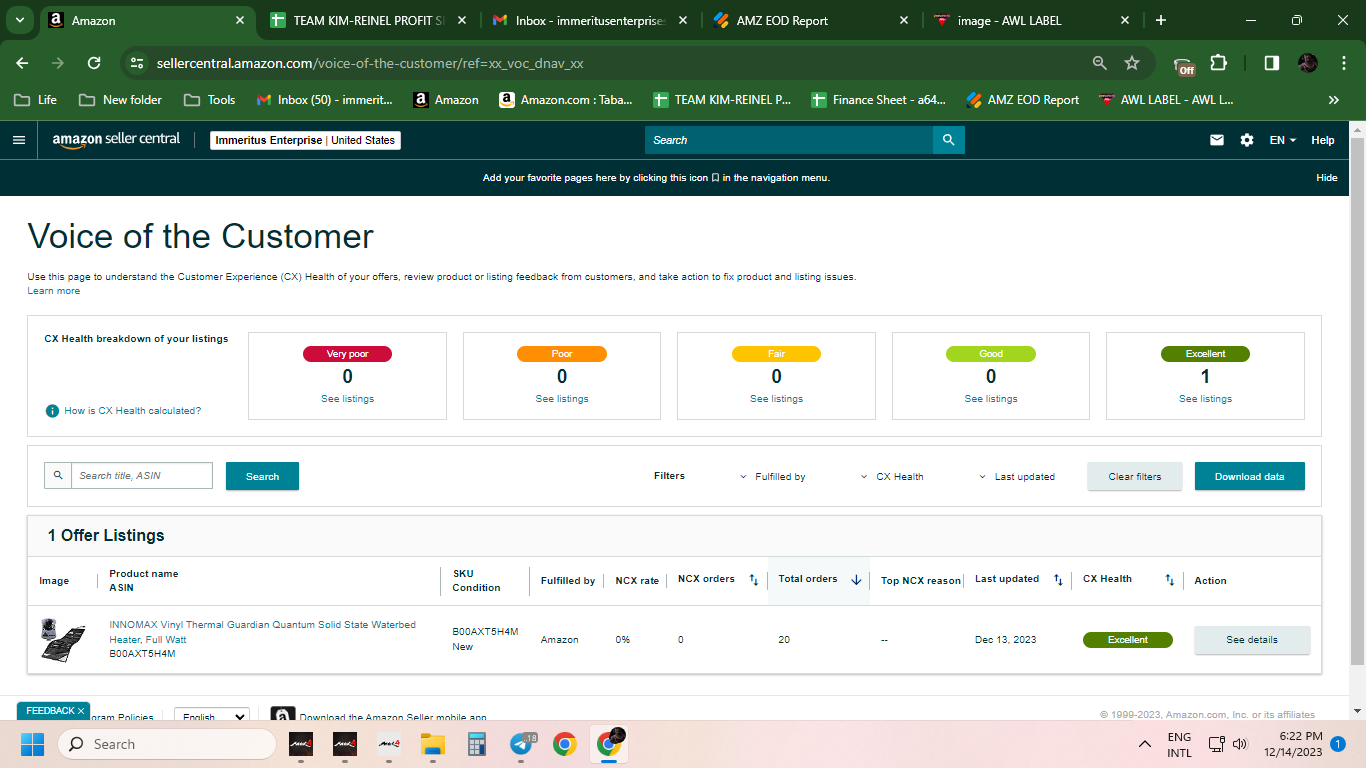Click the Amazon Seller Central logo

[116, 140]
